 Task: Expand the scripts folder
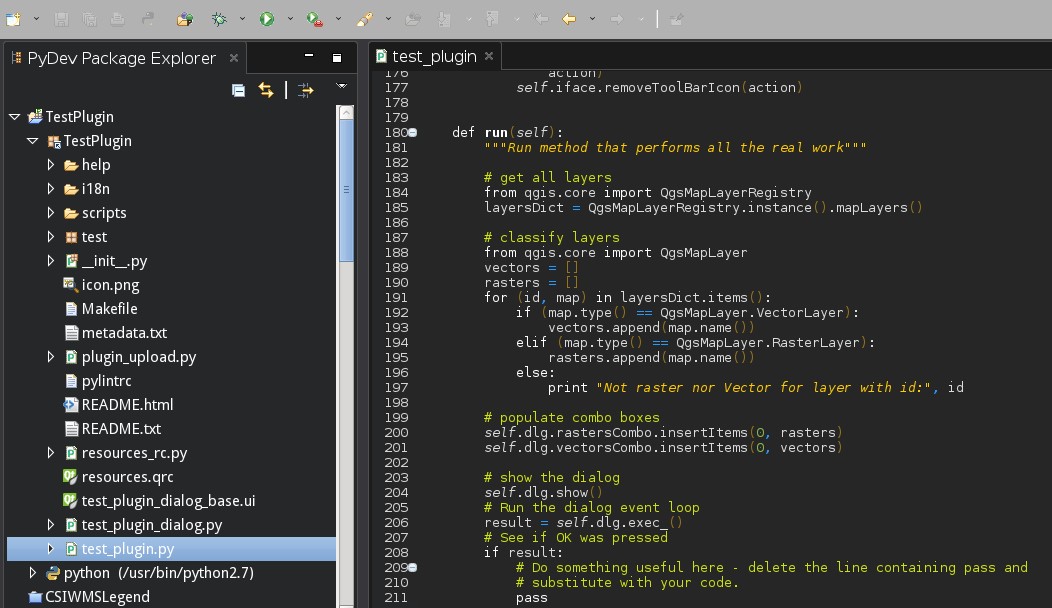coord(51,213)
